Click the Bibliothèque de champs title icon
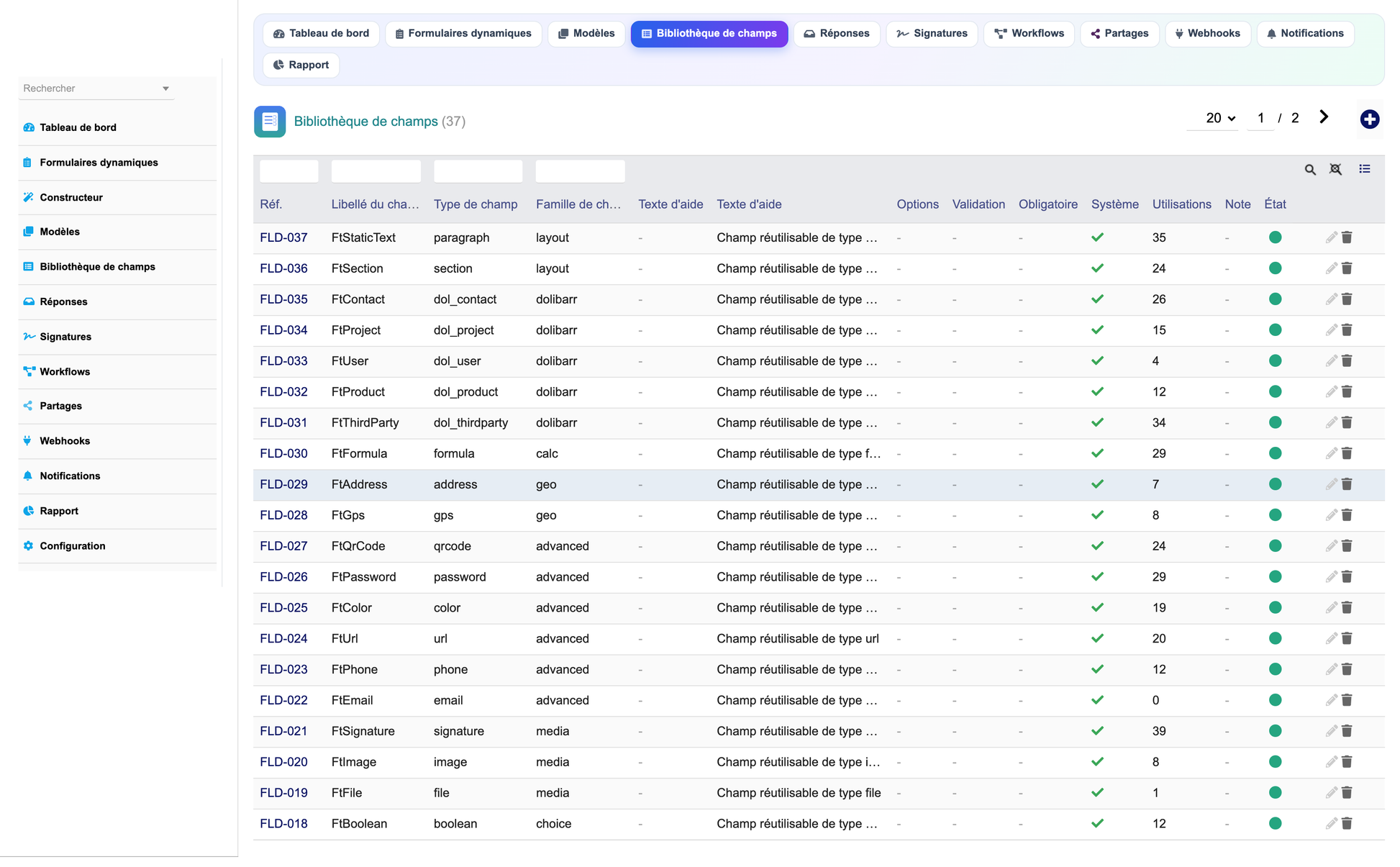This screenshot has height=867, width=1400. coord(270,122)
